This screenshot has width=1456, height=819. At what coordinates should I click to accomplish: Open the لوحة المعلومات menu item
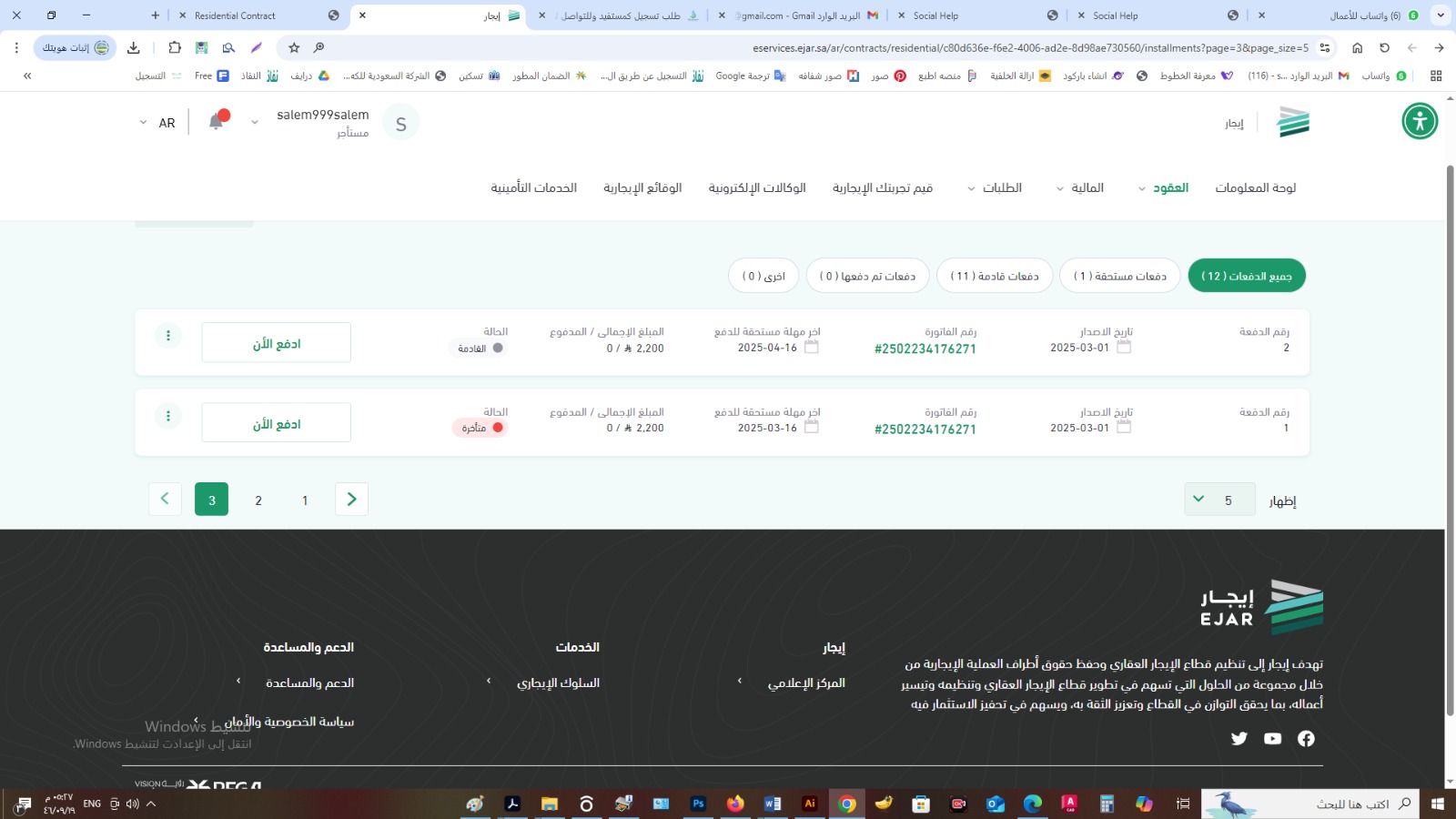(x=1255, y=187)
